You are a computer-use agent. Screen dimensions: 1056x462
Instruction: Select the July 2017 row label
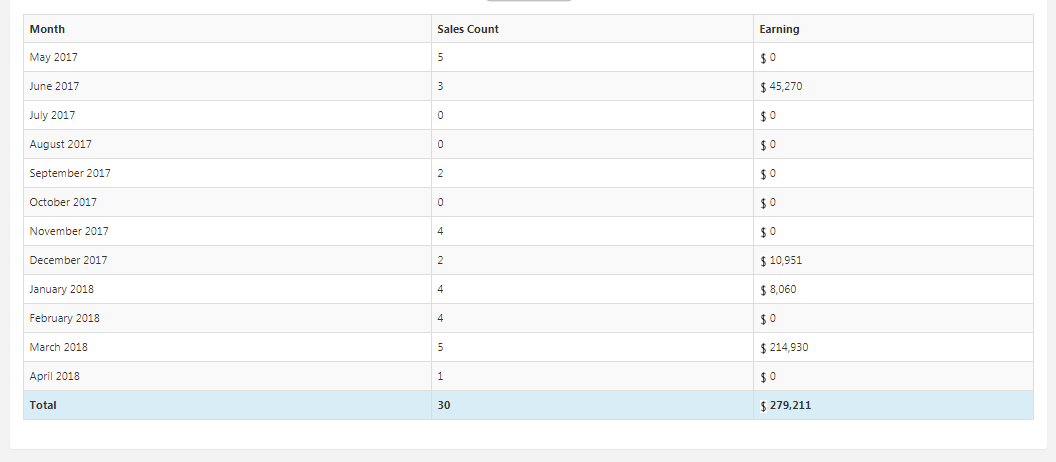coord(52,115)
